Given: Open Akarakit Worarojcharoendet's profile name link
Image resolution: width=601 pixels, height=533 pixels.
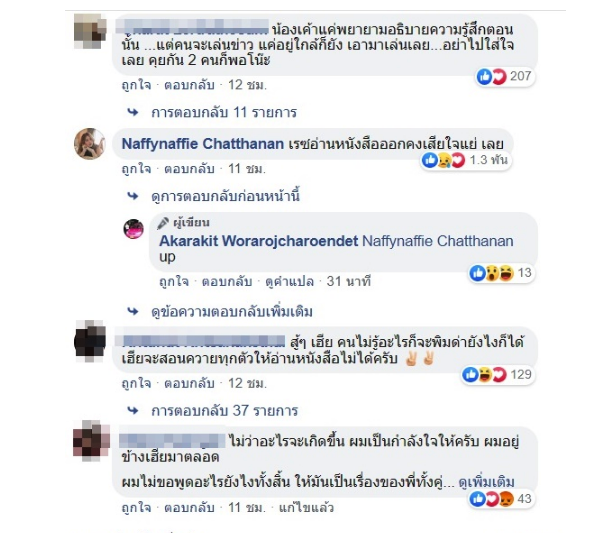Looking at the screenshot, I should tap(259, 241).
